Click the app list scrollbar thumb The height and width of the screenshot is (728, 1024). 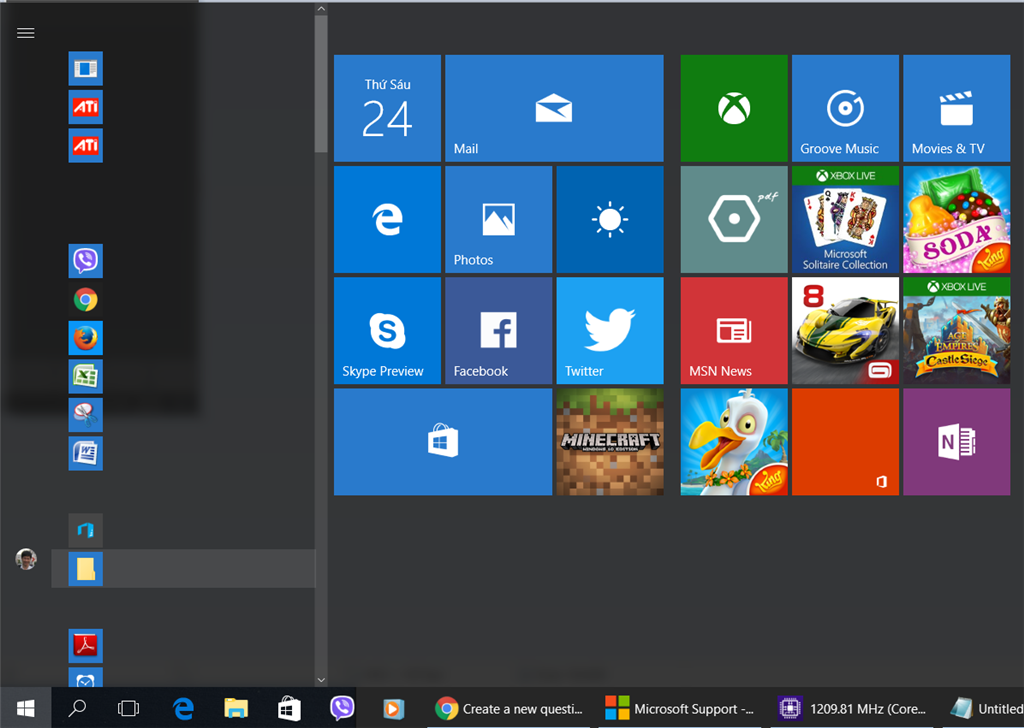321,84
